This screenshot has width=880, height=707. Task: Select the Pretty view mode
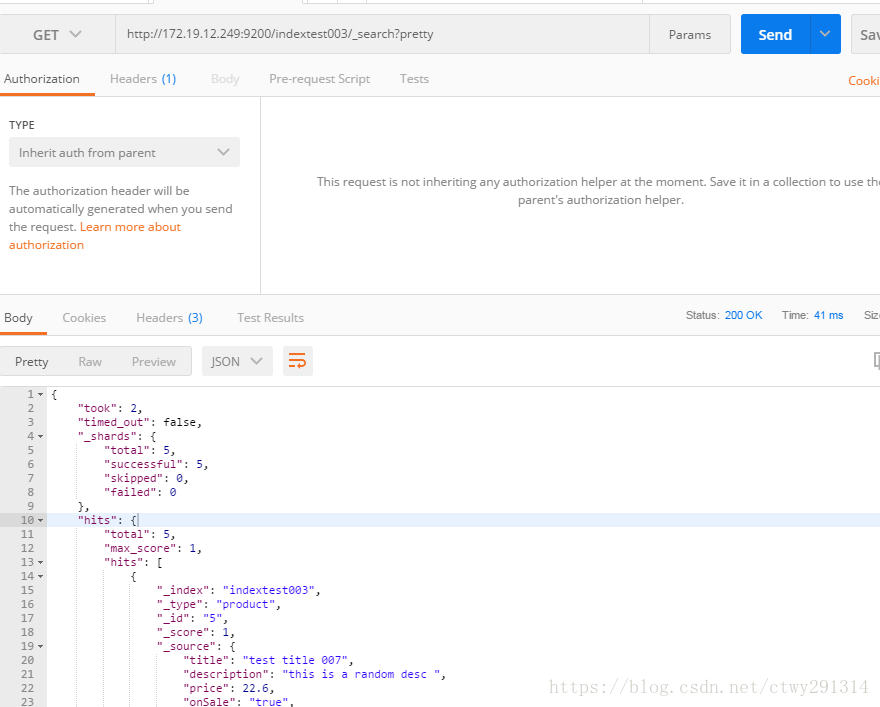click(31, 362)
